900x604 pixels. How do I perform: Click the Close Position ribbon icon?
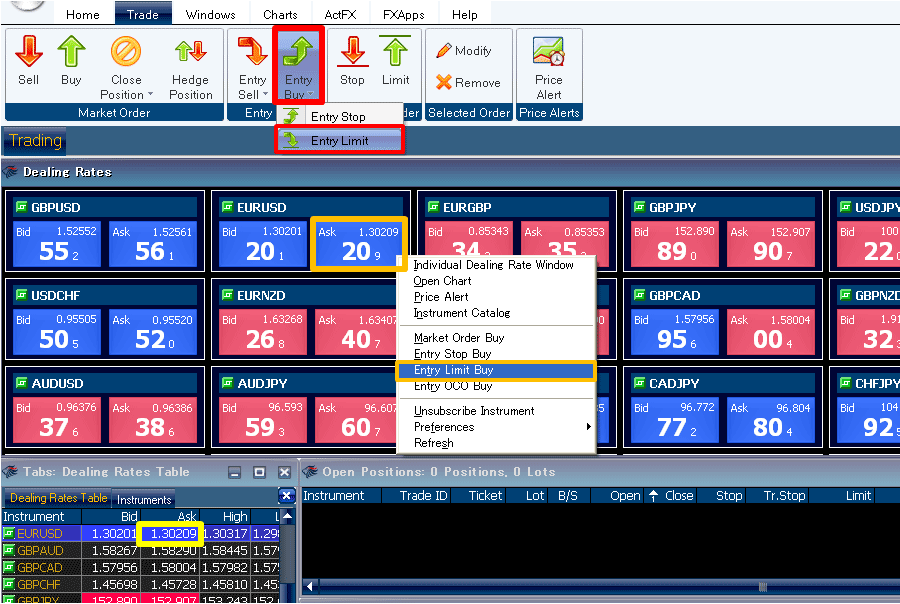coord(126,51)
